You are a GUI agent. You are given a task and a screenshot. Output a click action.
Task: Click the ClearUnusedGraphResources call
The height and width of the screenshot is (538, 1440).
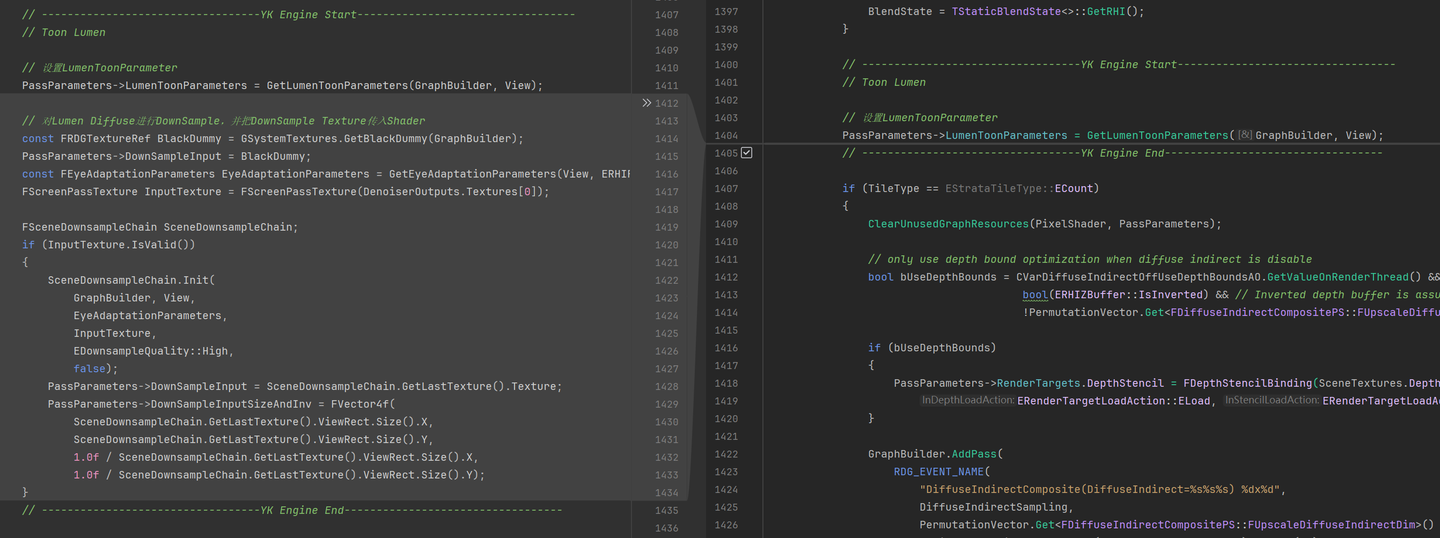(x=946, y=224)
